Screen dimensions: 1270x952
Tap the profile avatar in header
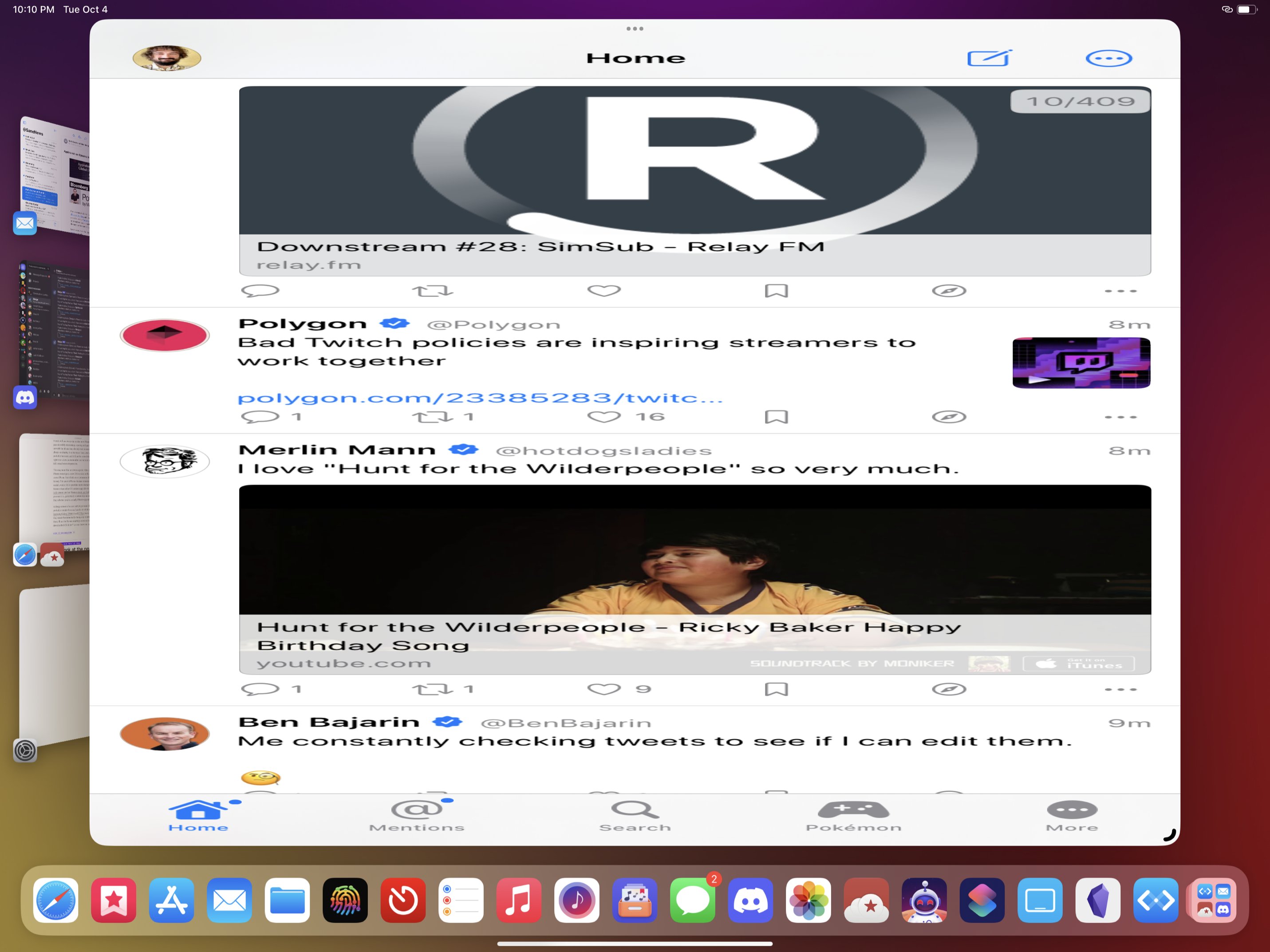tap(166, 58)
